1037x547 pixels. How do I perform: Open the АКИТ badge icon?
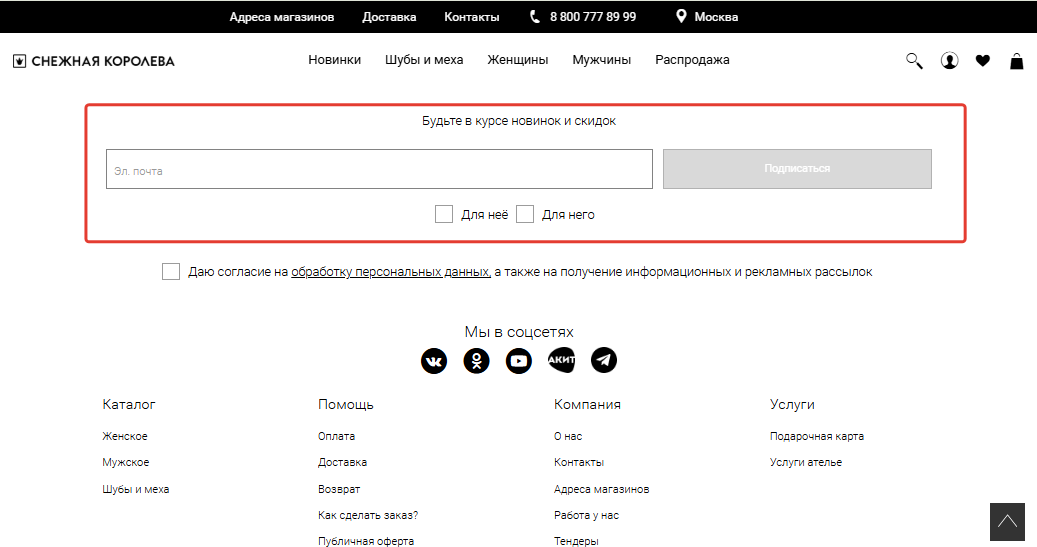[x=561, y=360]
